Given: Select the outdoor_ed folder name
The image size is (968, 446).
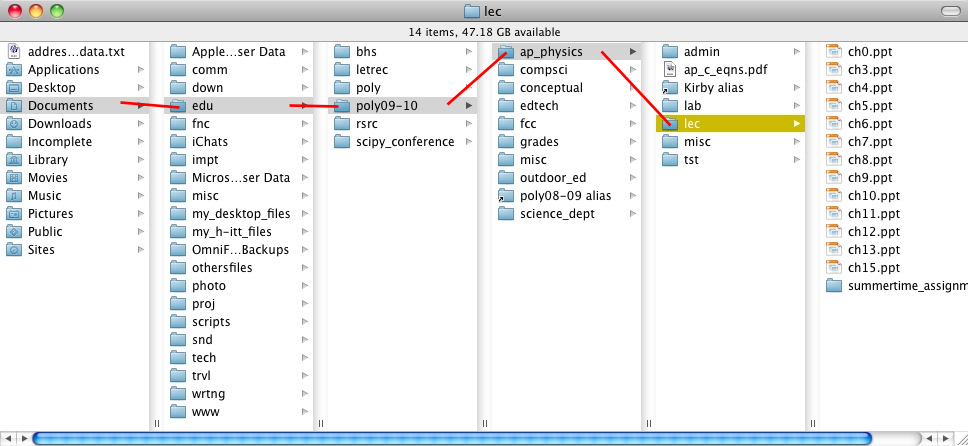Looking at the screenshot, I should point(553,177).
